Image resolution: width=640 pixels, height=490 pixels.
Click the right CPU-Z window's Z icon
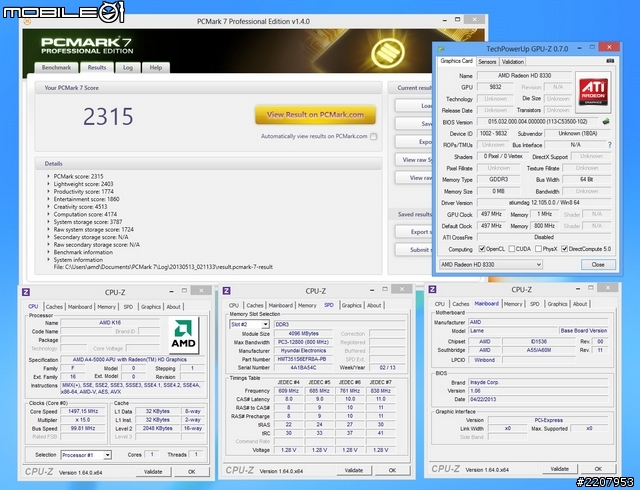coord(432,289)
